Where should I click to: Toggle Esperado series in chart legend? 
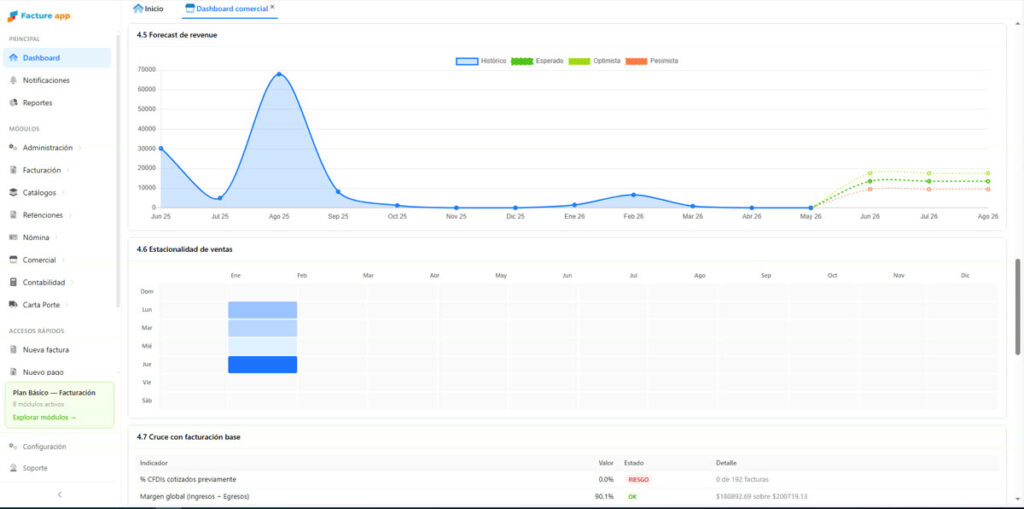click(x=537, y=61)
